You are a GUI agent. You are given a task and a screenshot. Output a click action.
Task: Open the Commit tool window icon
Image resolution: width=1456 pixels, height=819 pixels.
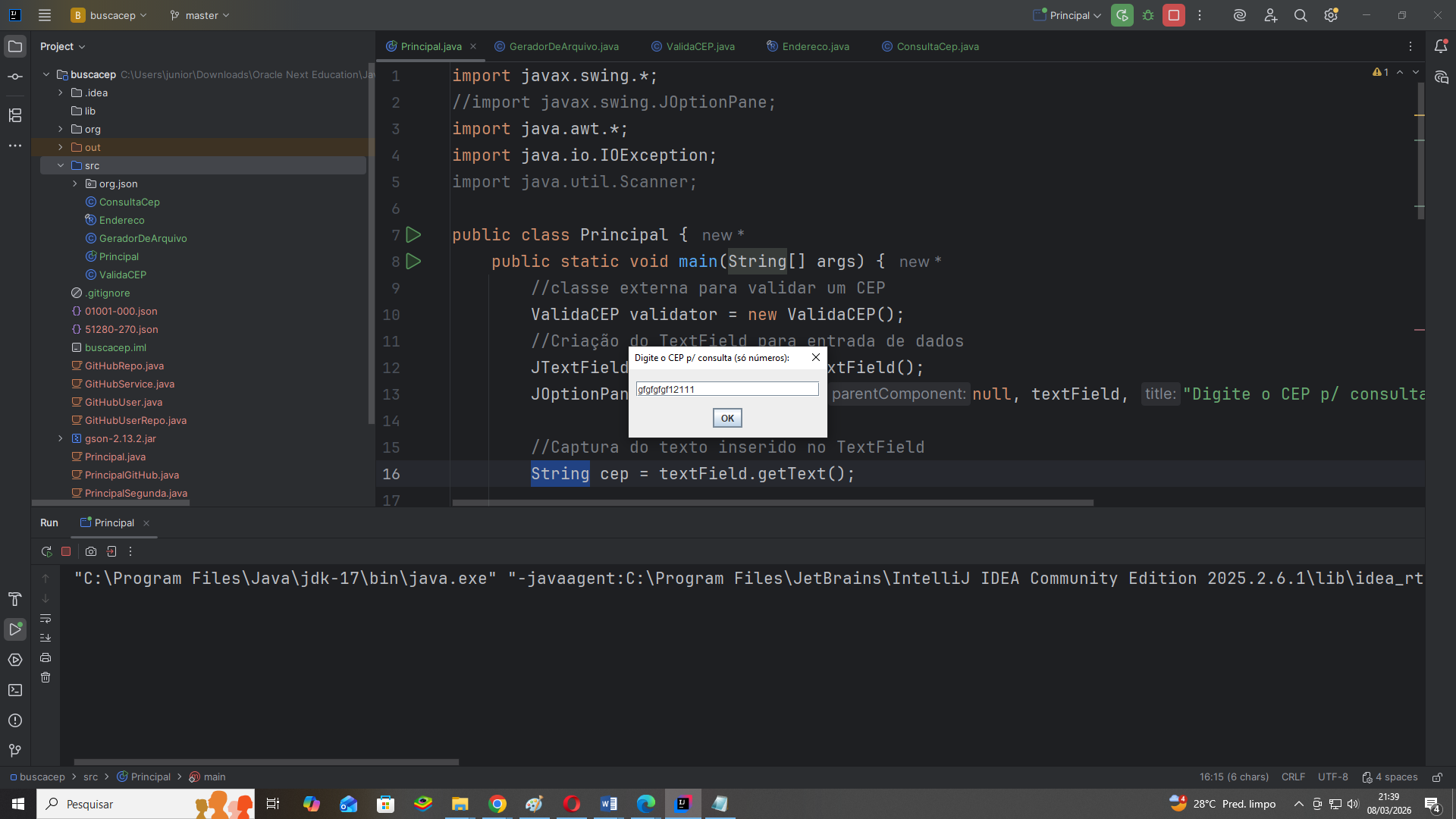15,77
